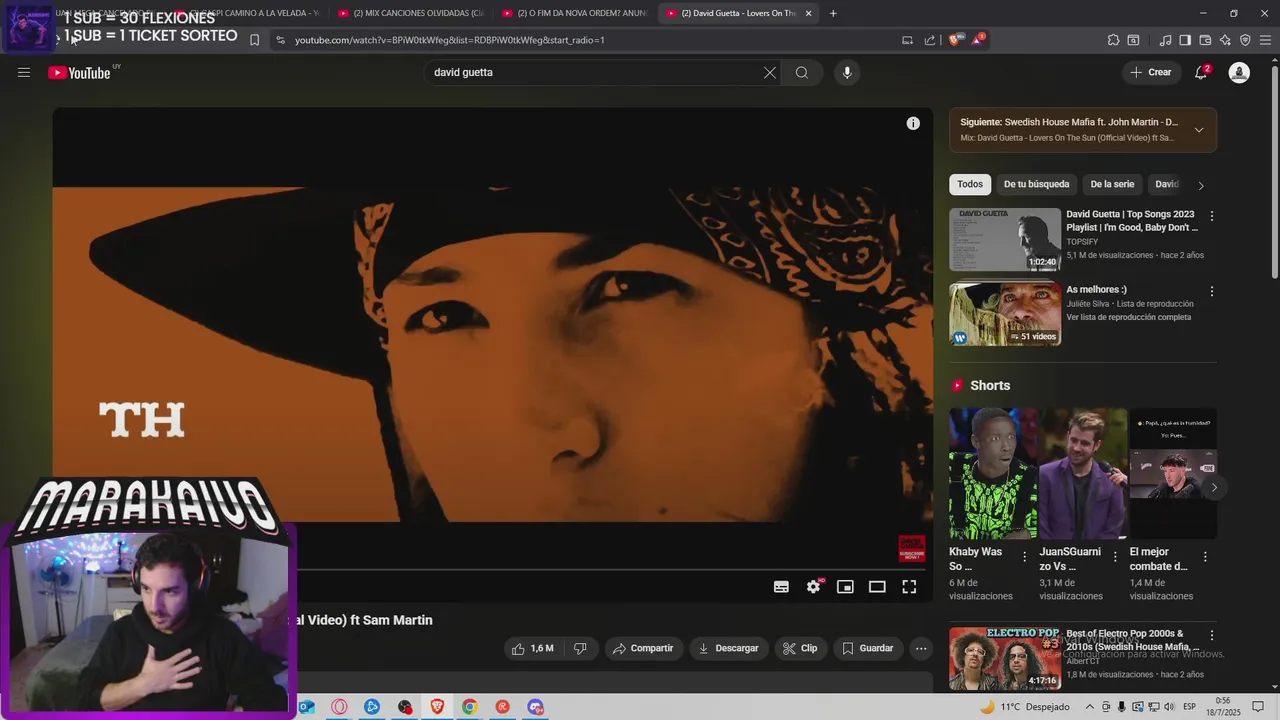Like the video with 1,6 M likes
This screenshot has height=720, width=1280.
coord(532,648)
